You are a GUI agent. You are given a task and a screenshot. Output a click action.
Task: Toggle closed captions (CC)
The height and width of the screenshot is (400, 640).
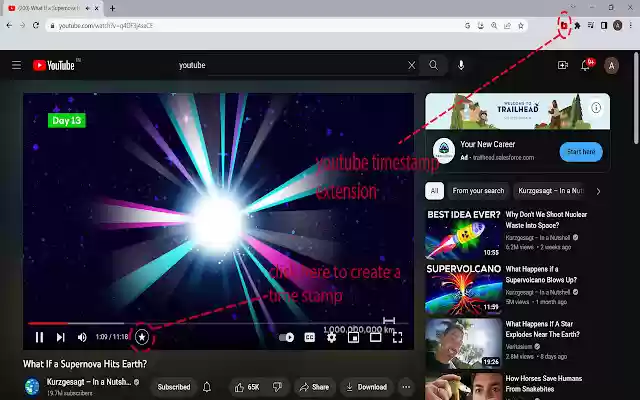(310, 337)
